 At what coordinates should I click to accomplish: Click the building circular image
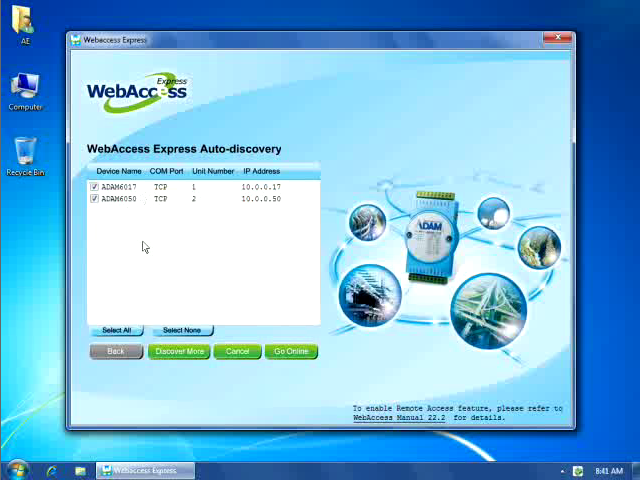pyautogui.click(x=370, y=296)
